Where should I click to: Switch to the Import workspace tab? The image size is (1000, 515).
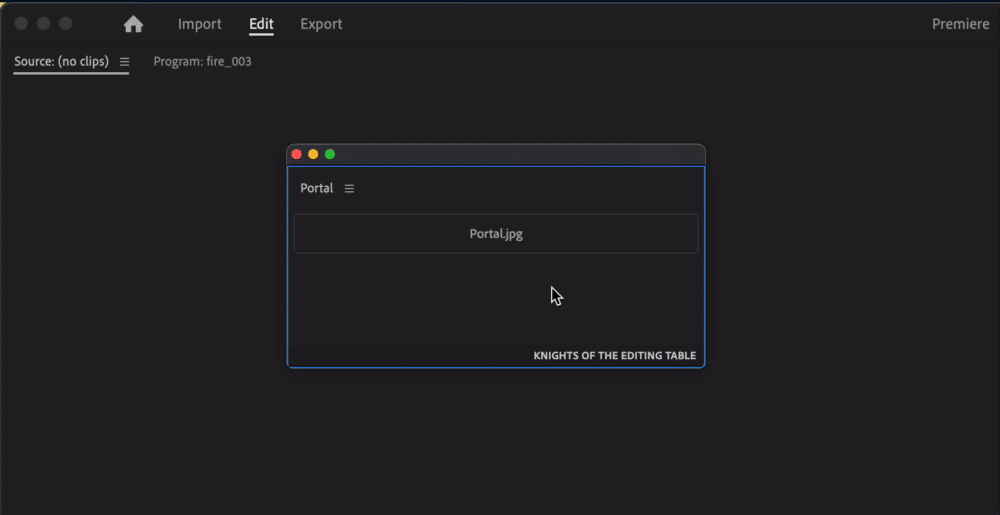point(199,24)
